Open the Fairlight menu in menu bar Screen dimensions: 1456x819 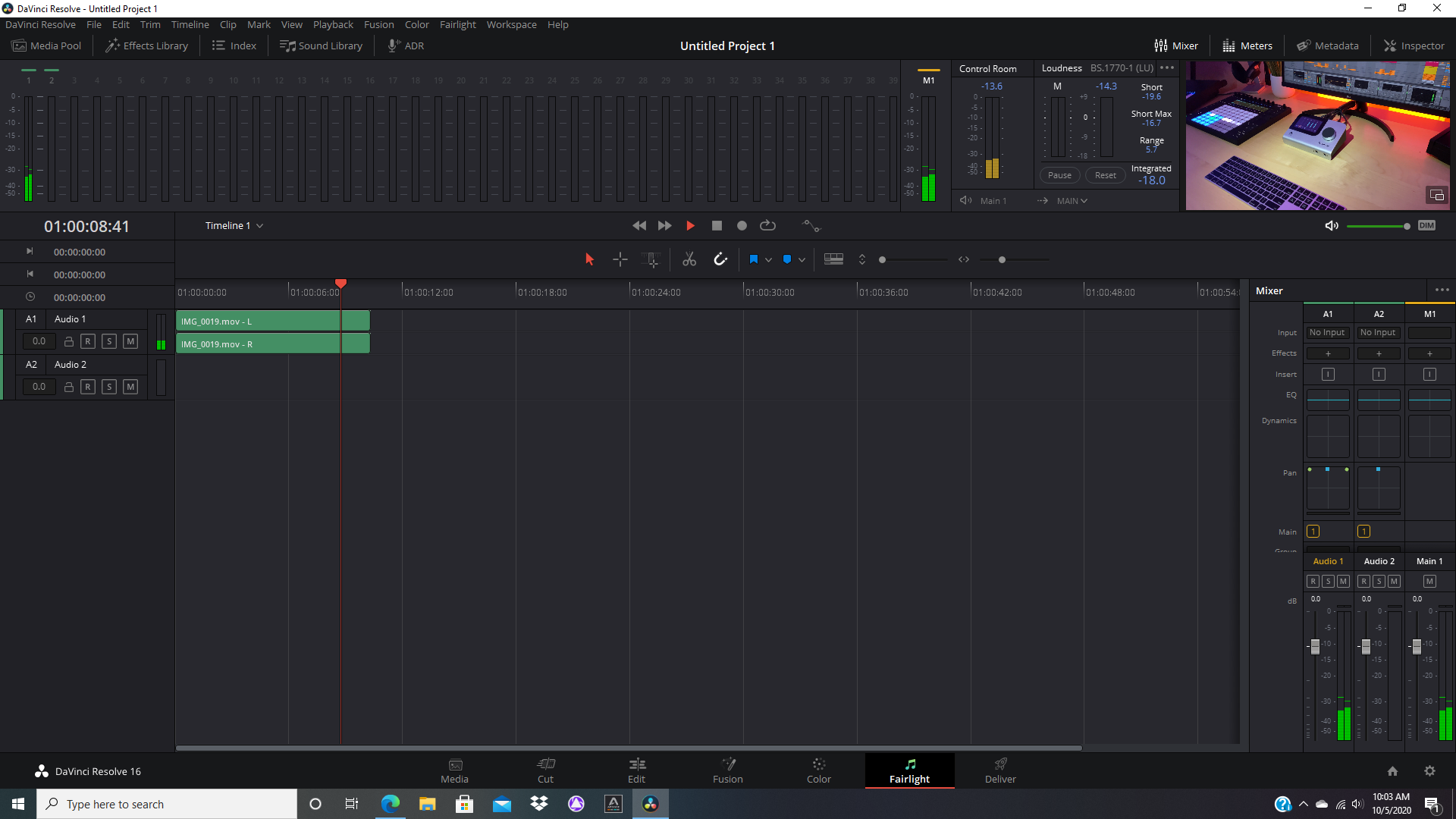(x=457, y=24)
